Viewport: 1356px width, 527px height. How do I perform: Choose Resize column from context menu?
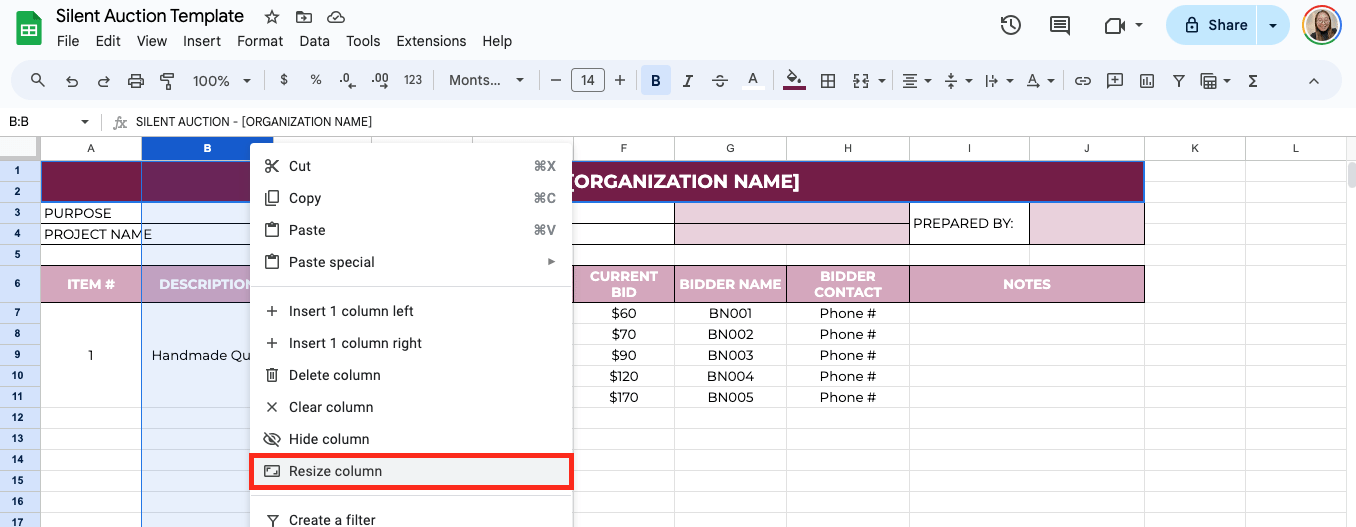point(411,471)
